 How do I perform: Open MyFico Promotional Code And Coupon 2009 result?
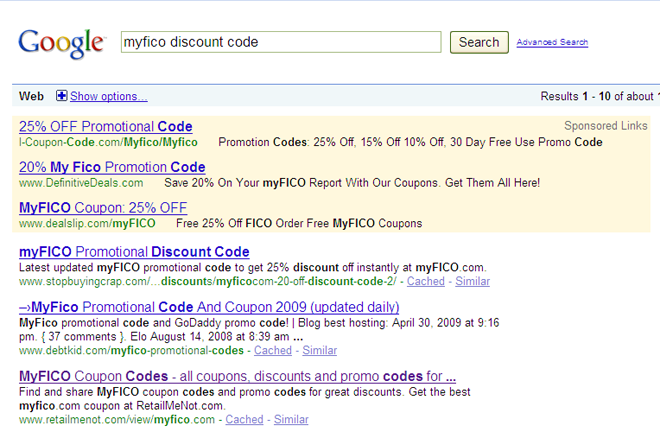(x=209, y=307)
